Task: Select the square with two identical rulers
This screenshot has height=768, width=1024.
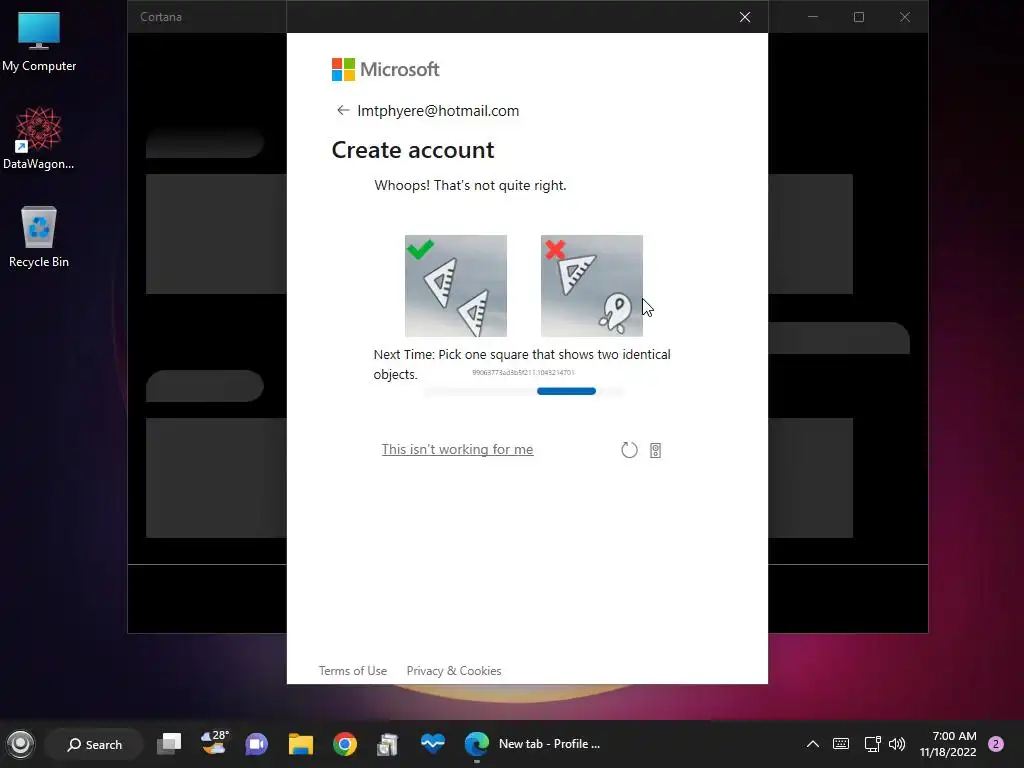Action: click(456, 286)
